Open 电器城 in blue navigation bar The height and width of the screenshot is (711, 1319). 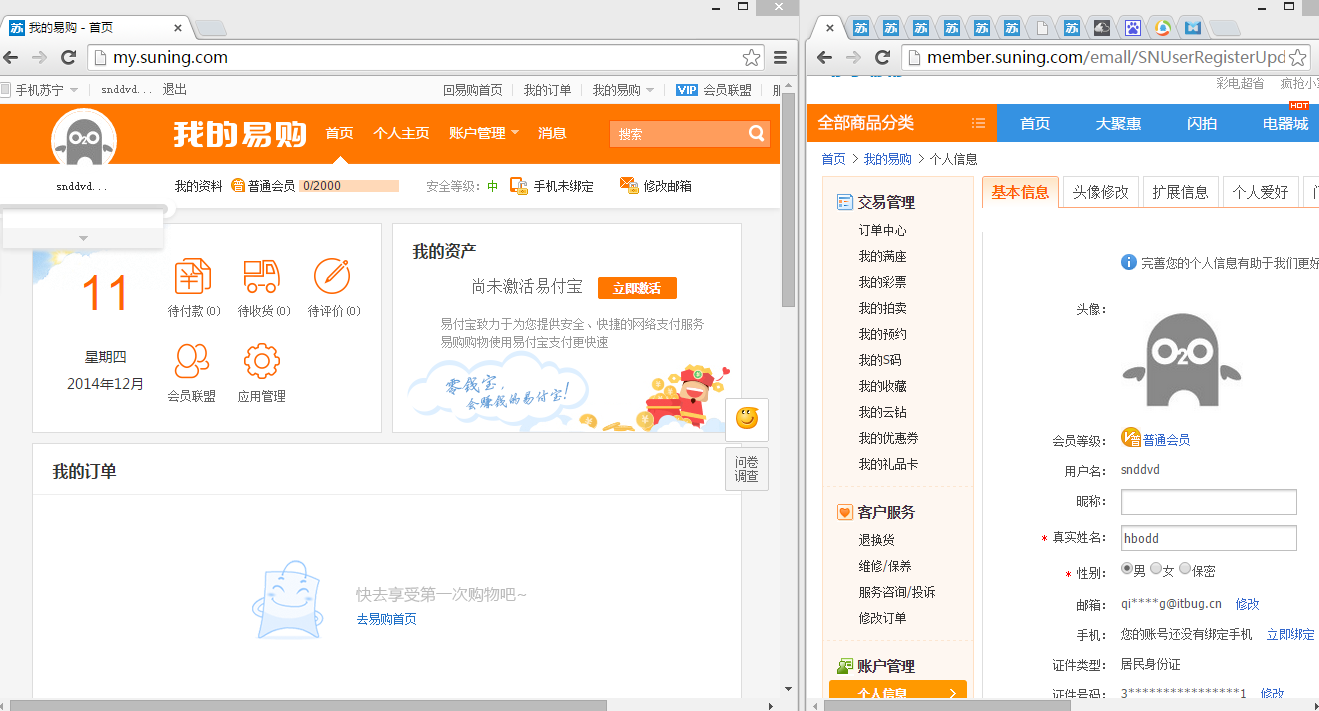[x=1285, y=123]
